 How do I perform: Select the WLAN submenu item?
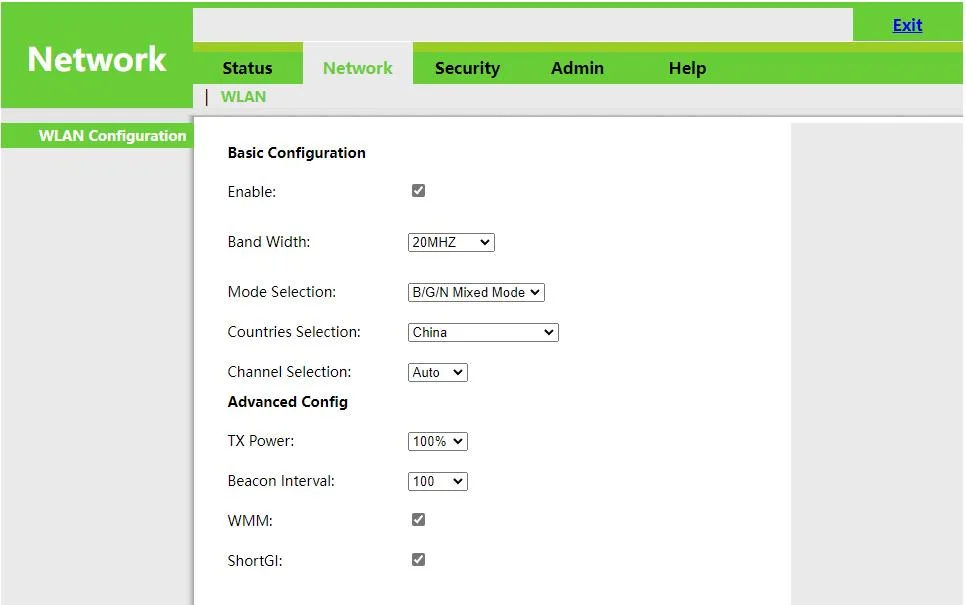[243, 97]
